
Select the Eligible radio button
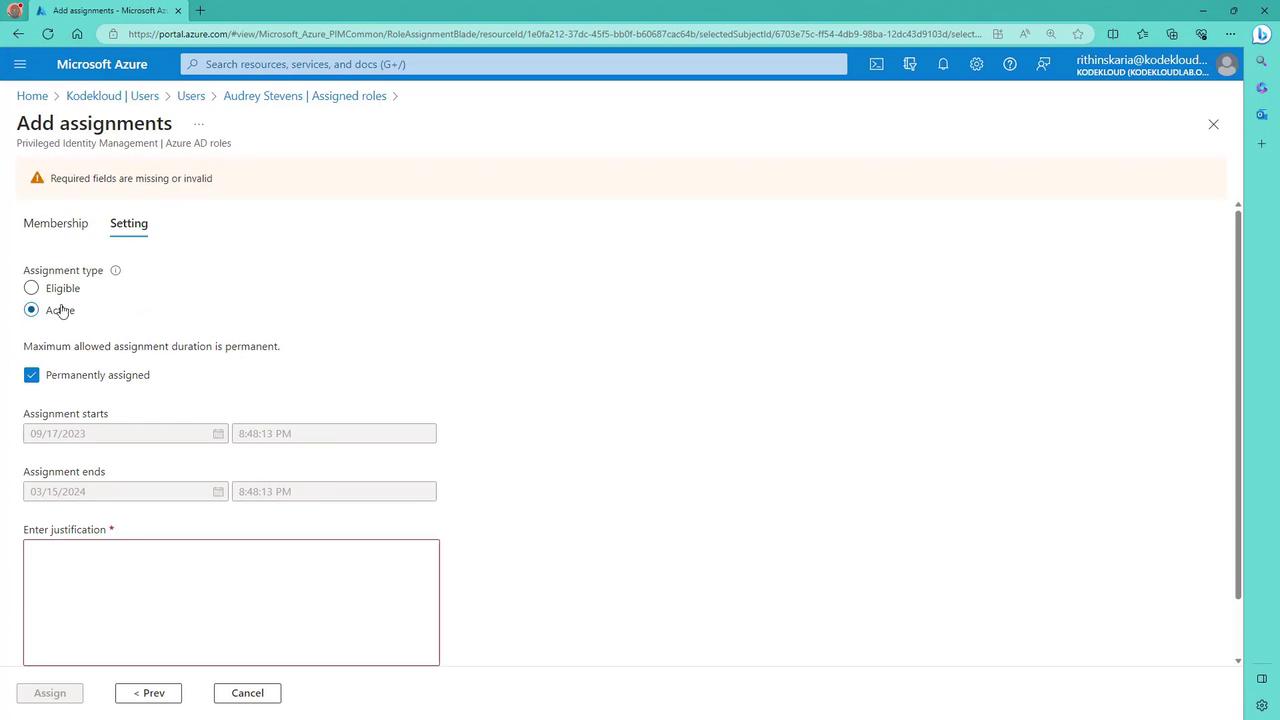coord(31,288)
